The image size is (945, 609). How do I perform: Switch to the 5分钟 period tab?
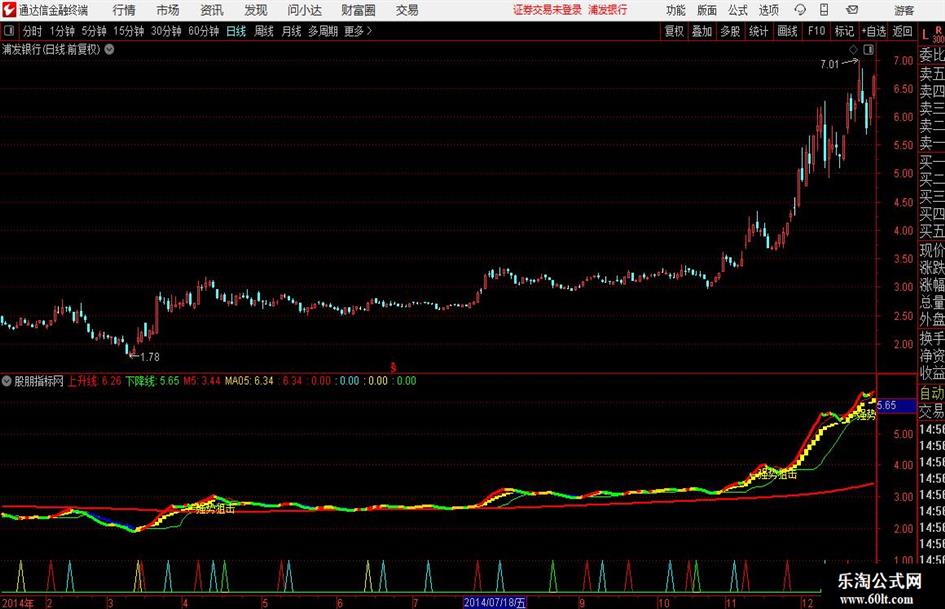point(94,31)
